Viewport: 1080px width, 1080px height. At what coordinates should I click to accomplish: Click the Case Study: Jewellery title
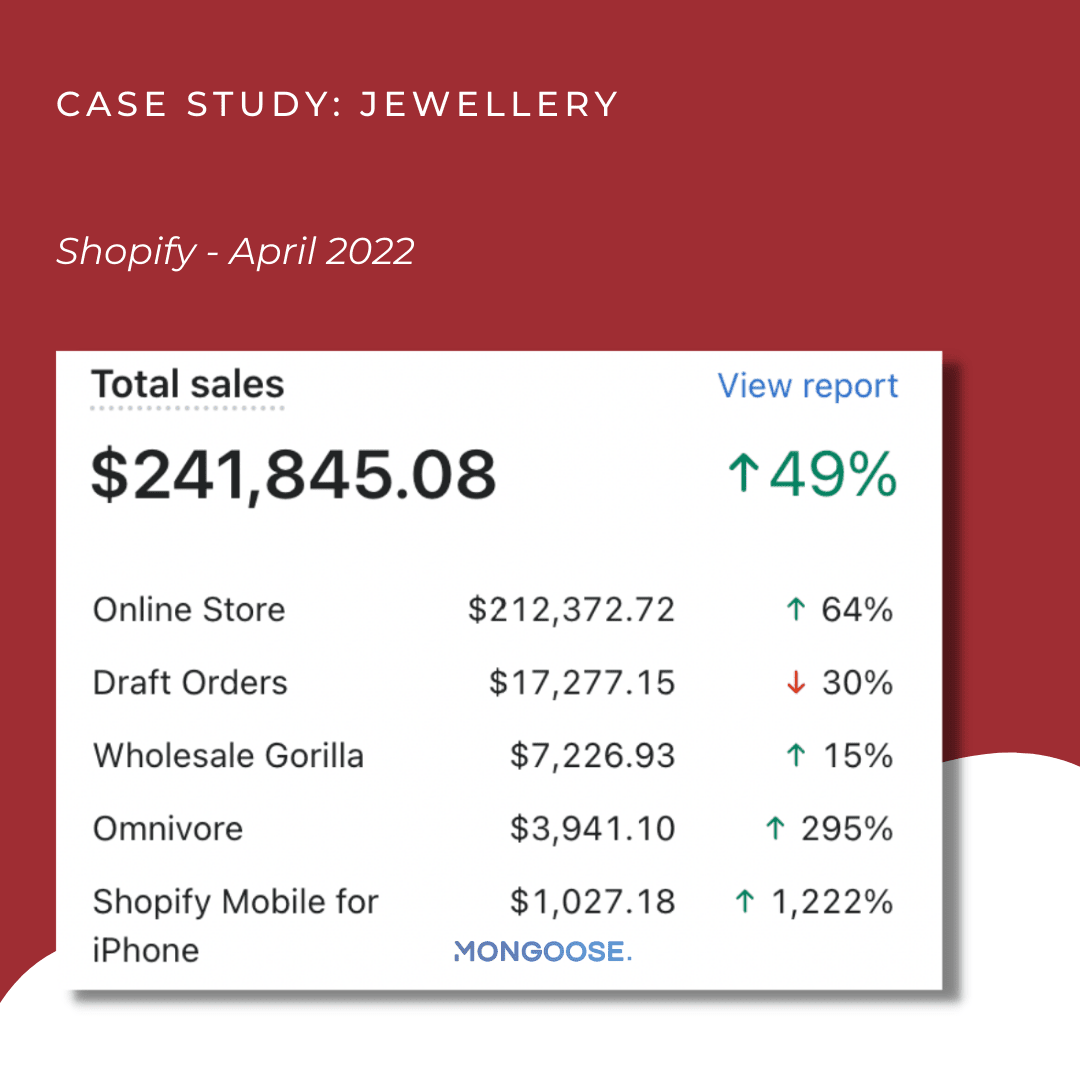[338, 104]
